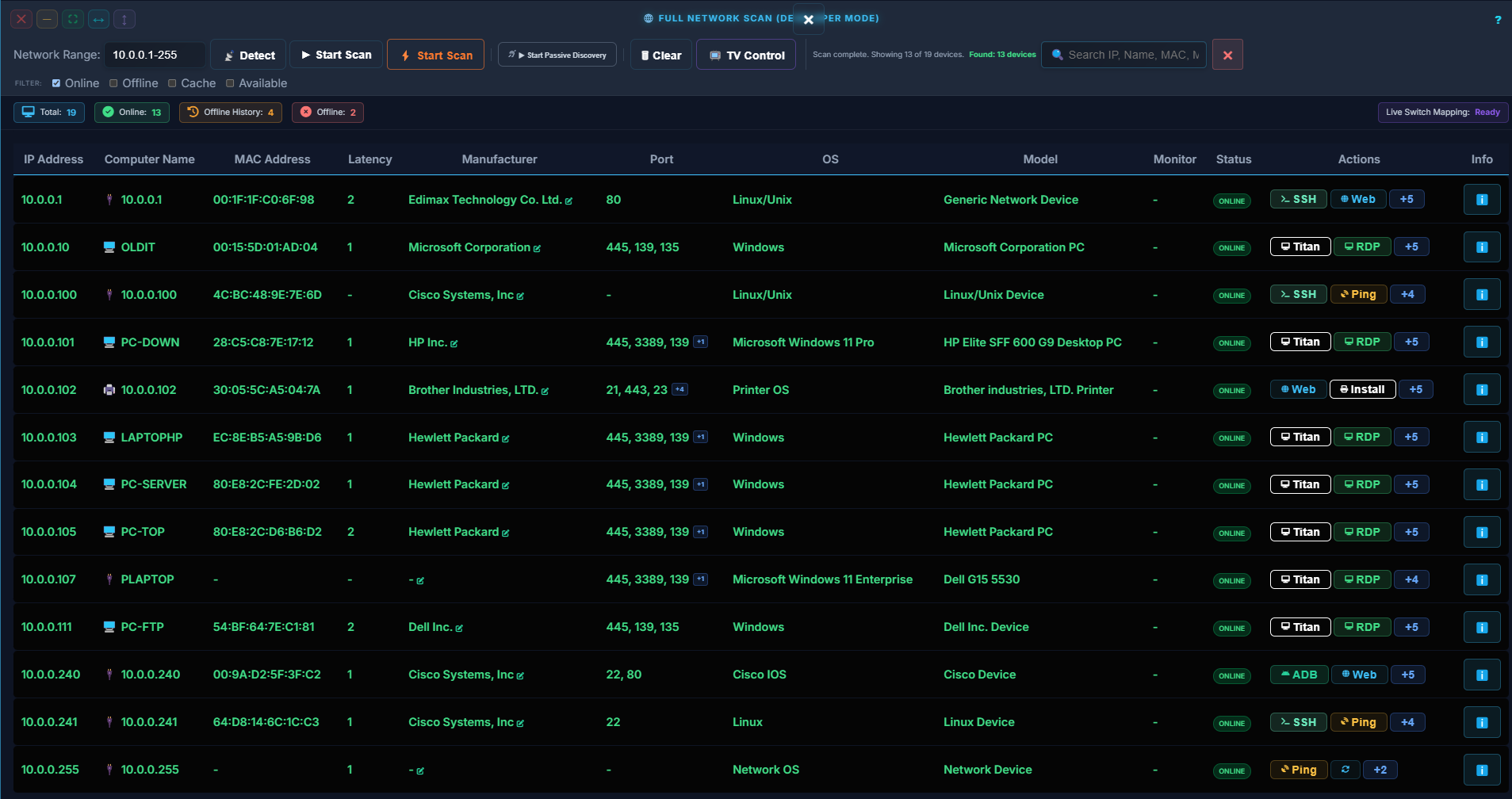The height and width of the screenshot is (799, 1512).
Task: Click Network Range input field
Action: (x=155, y=55)
